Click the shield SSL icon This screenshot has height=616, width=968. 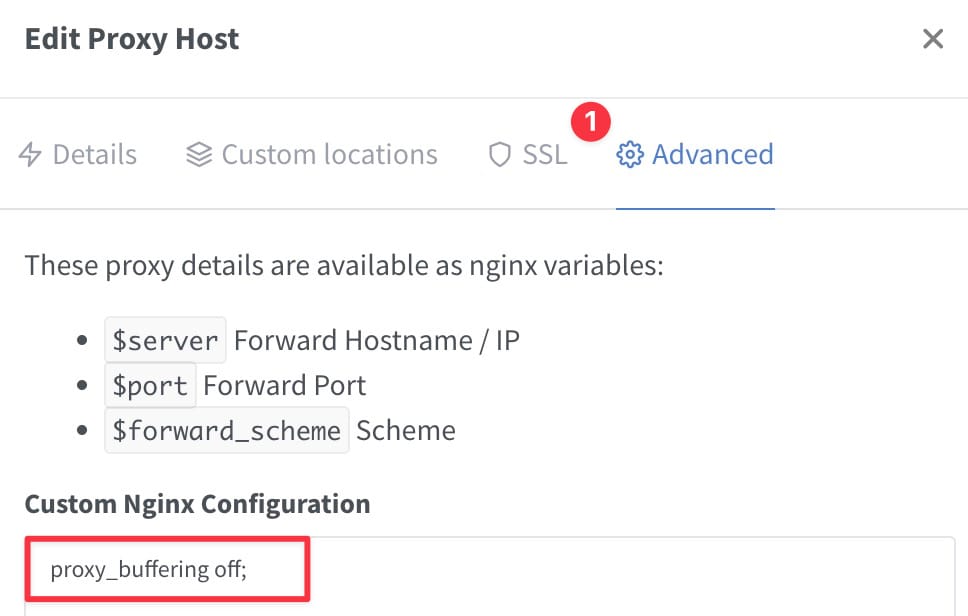(x=499, y=154)
